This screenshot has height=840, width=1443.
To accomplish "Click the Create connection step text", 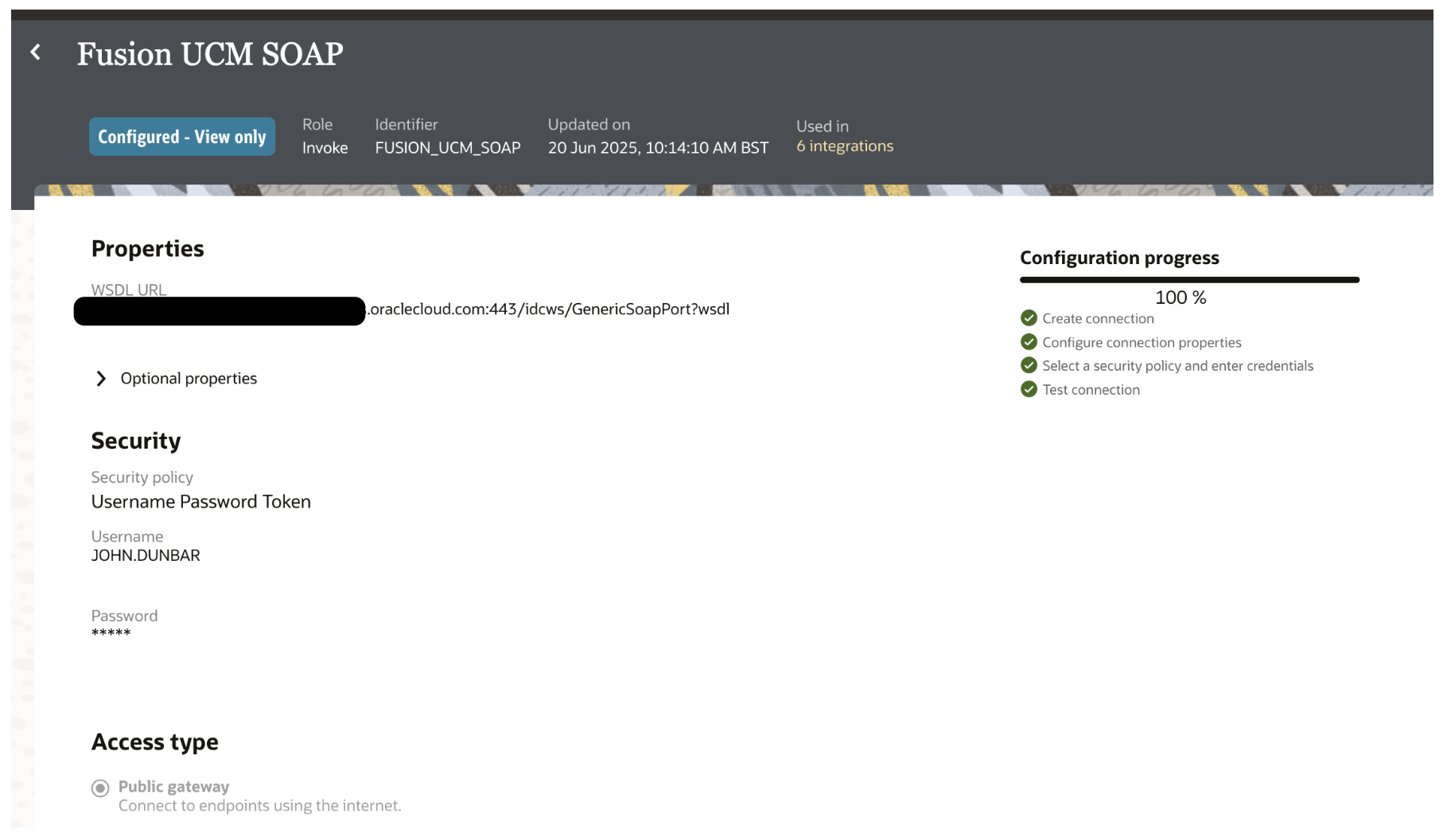I will pos(1098,319).
